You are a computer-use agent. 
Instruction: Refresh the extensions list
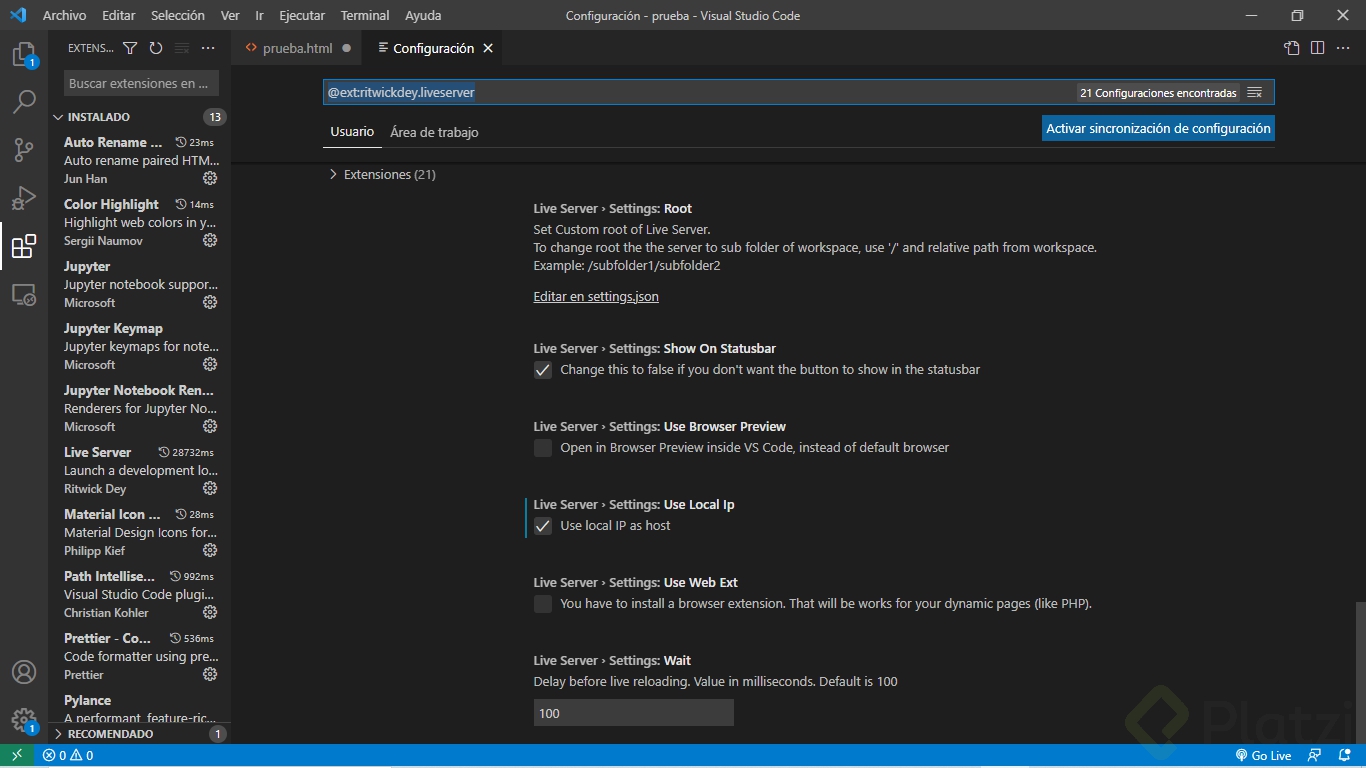pos(156,48)
